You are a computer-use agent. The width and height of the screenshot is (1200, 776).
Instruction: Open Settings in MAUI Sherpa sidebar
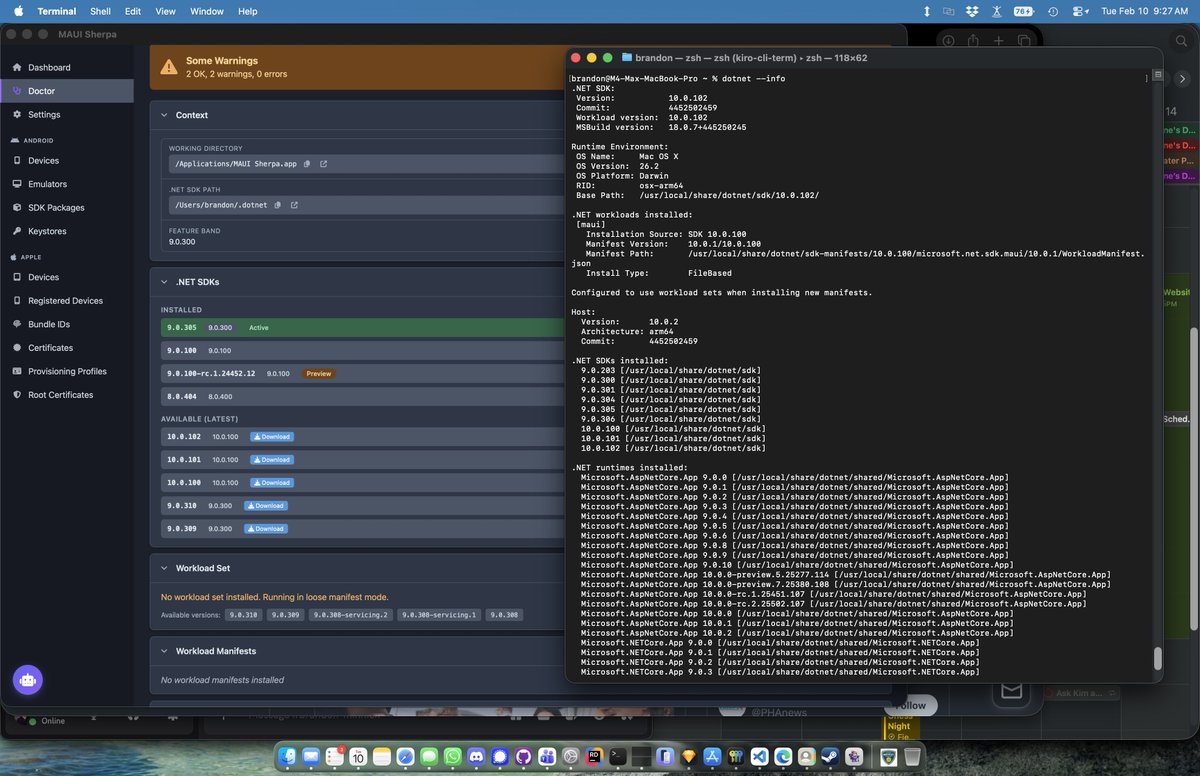click(x=66, y=114)
